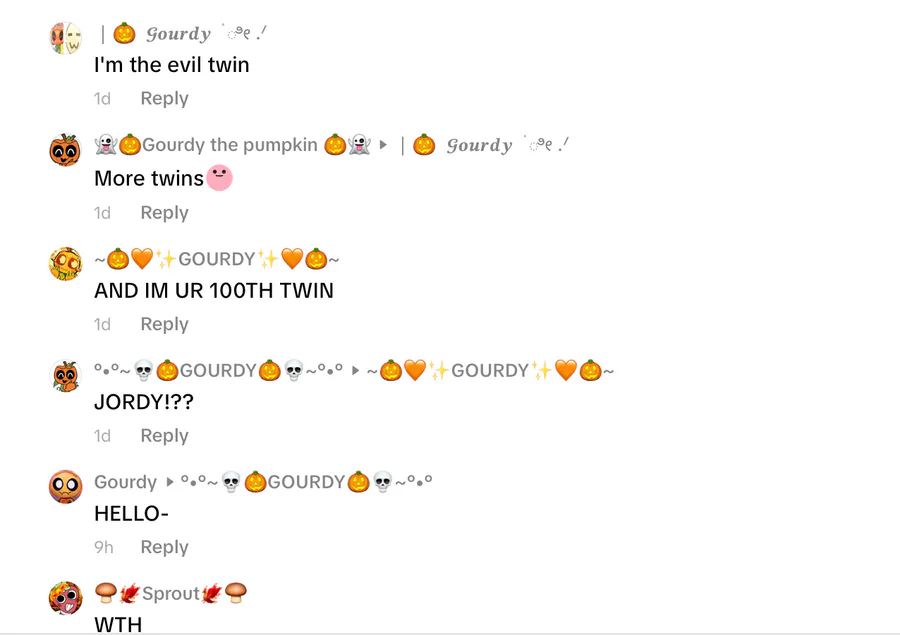Open italic Gourdy username of the first comment
Viewport: 900px width, 635px height.
point(183,34)
